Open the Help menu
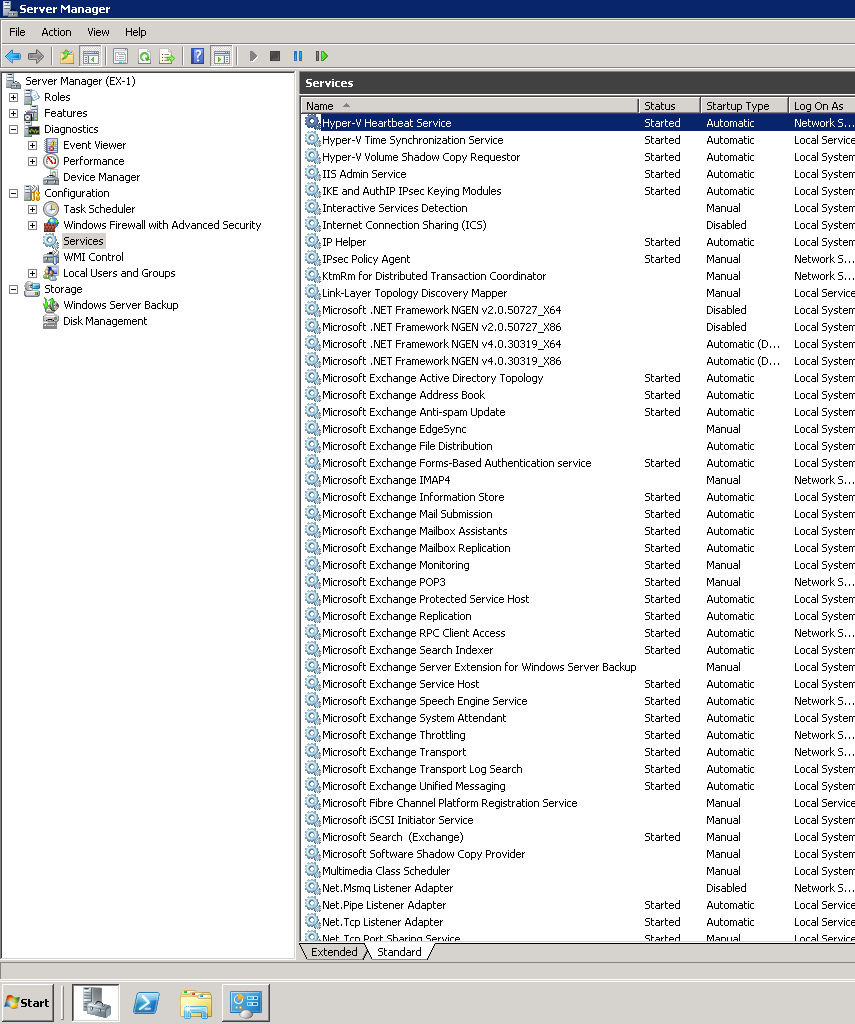Viewport: 855px width, 1024px height. (x=135, y=32)
